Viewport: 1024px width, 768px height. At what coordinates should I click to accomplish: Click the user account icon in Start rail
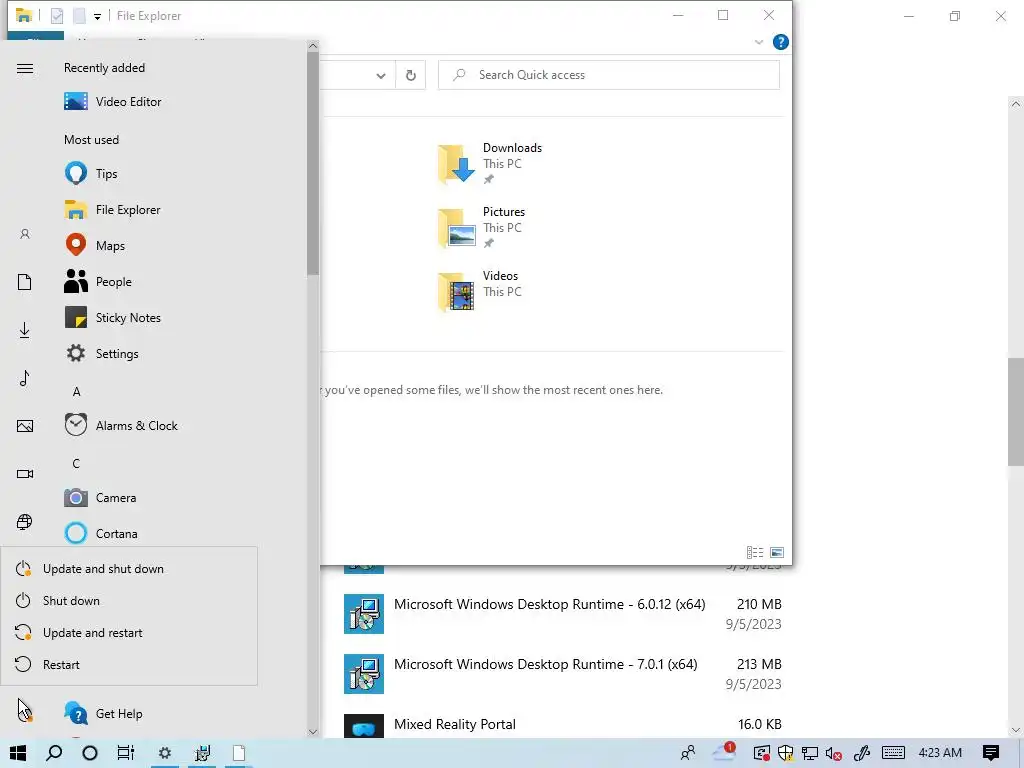25,234
